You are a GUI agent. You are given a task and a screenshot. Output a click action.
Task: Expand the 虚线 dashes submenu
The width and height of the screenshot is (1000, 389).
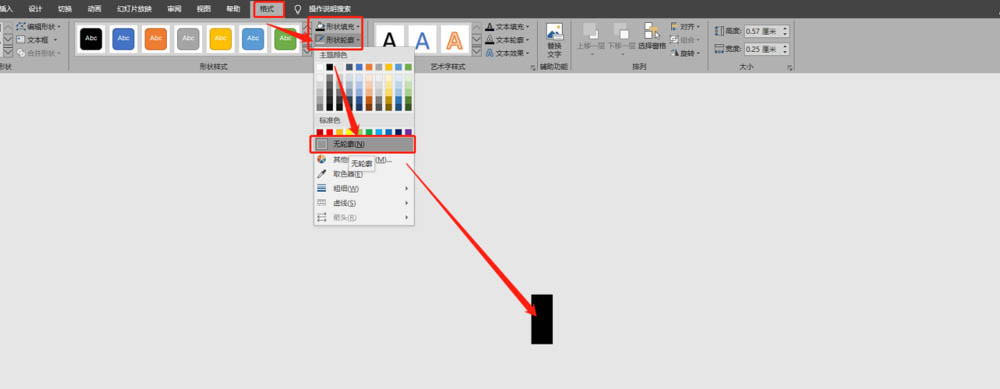[364, 203]
